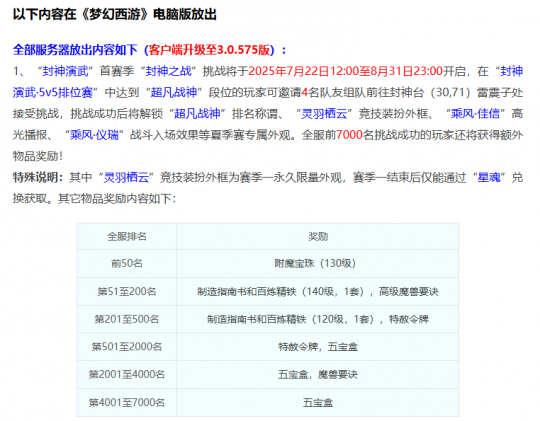
Task: Click the 五宝盒，魔兽要诀 reward cell
Action: pyautogui.click(x=318, y=374)
